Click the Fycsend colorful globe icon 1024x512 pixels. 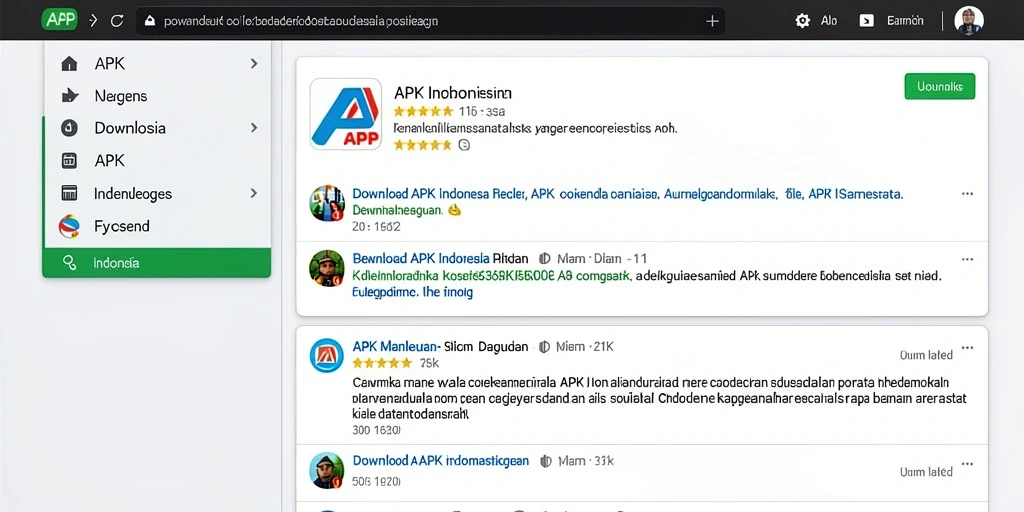coord(69,227)
